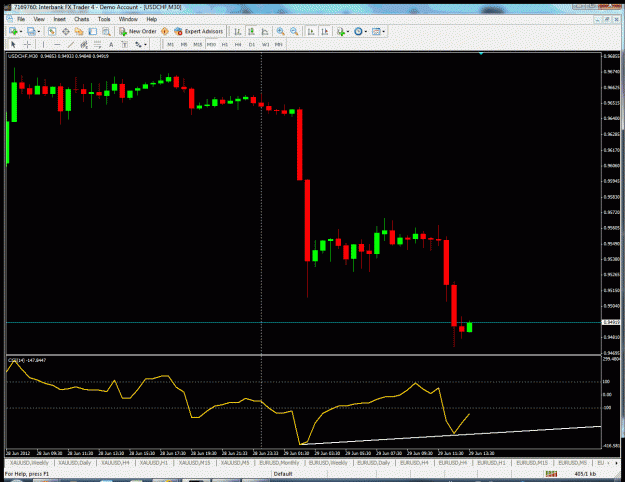Open the Charts menu
Screen dimensions: 625x482
pos(81,19)
